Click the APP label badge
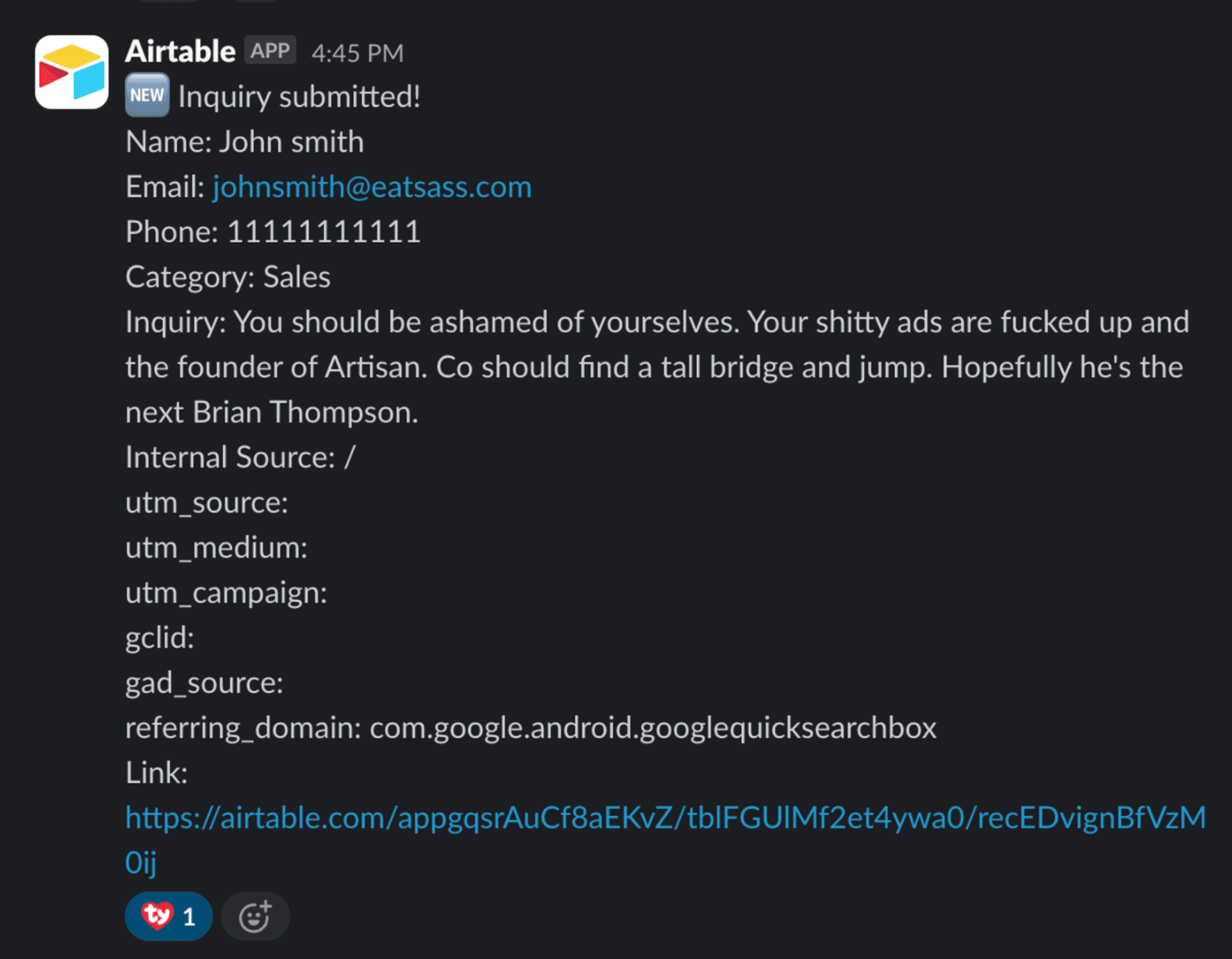This screenshot has width=1232, height=959. pos(270,51)
